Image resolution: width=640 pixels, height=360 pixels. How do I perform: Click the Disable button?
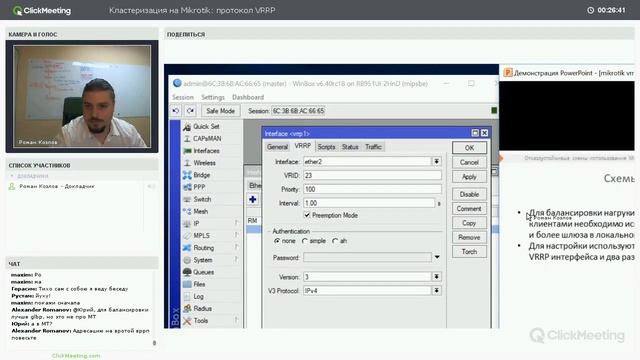[469, 194]
